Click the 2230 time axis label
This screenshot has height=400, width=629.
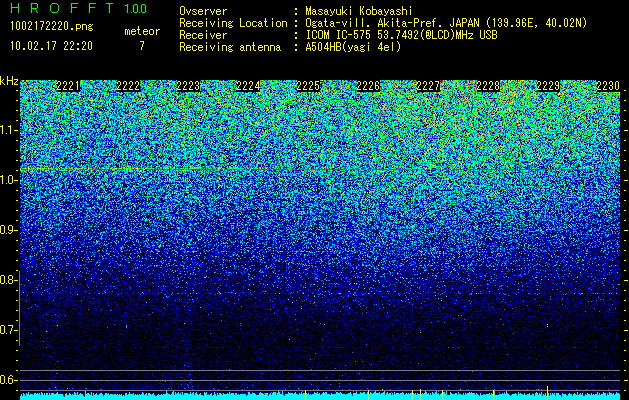608,86
